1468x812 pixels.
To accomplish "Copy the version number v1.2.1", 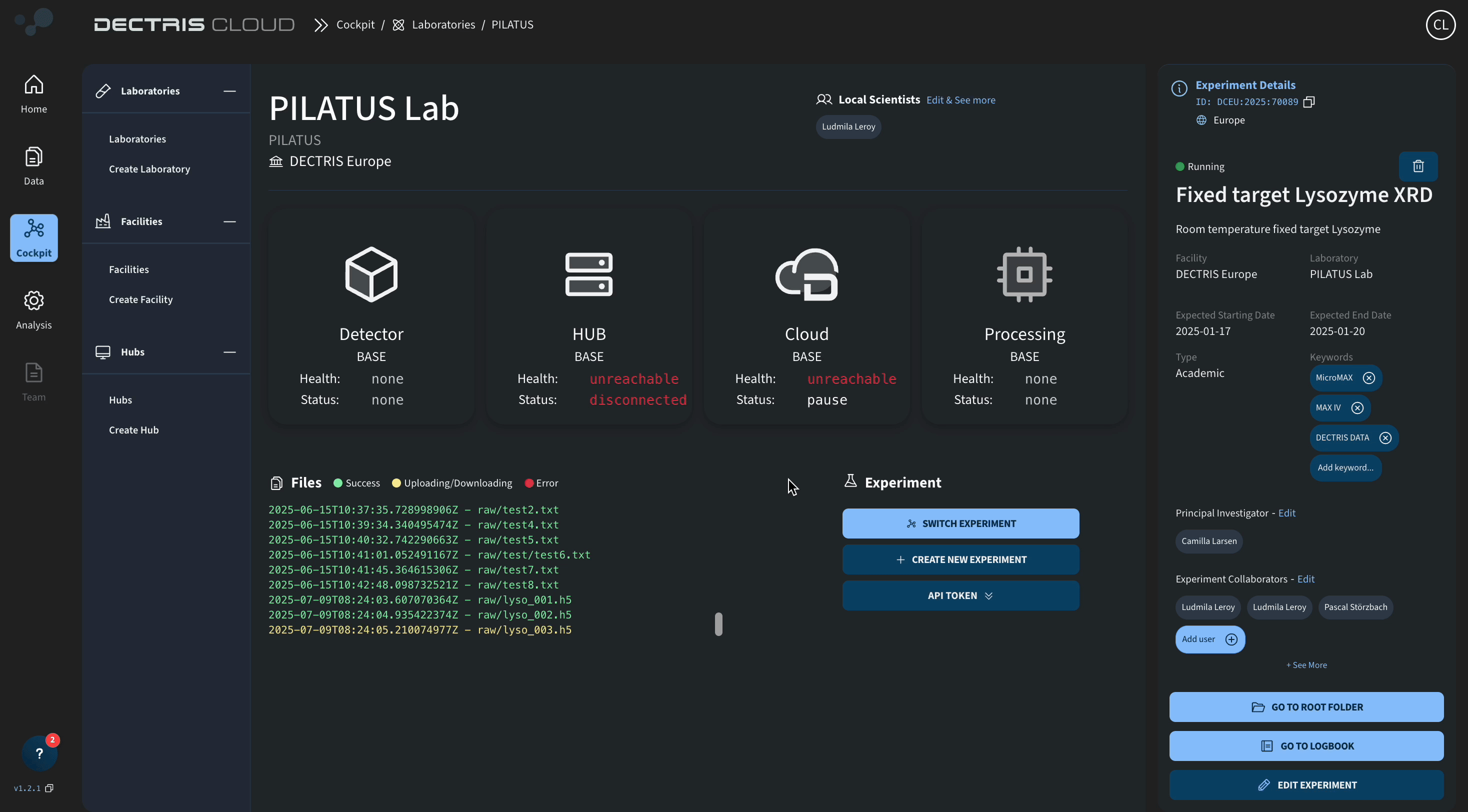I will pos(49,788).
